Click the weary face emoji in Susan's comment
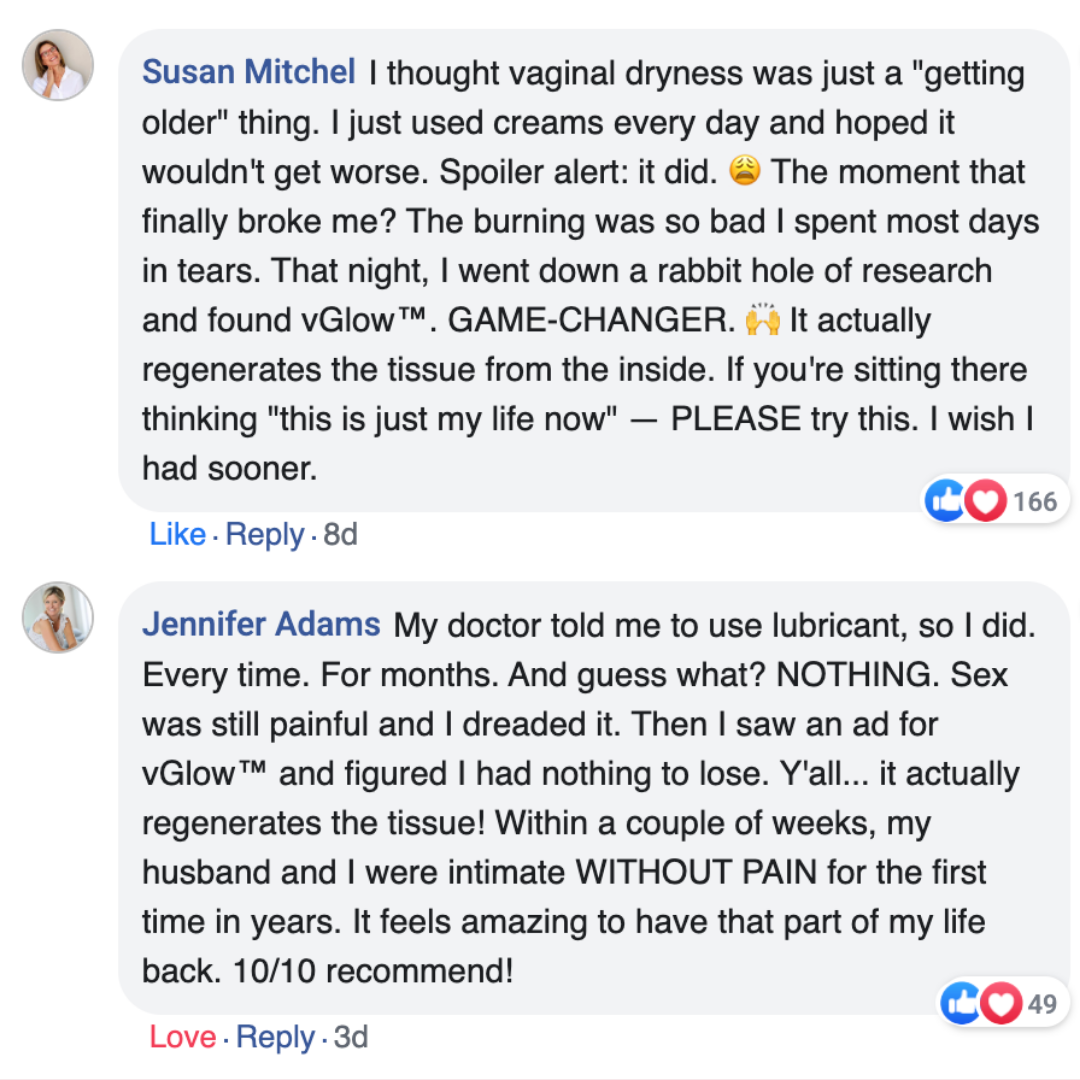This screenshot has height=1080, width=1080. [745, 172]
